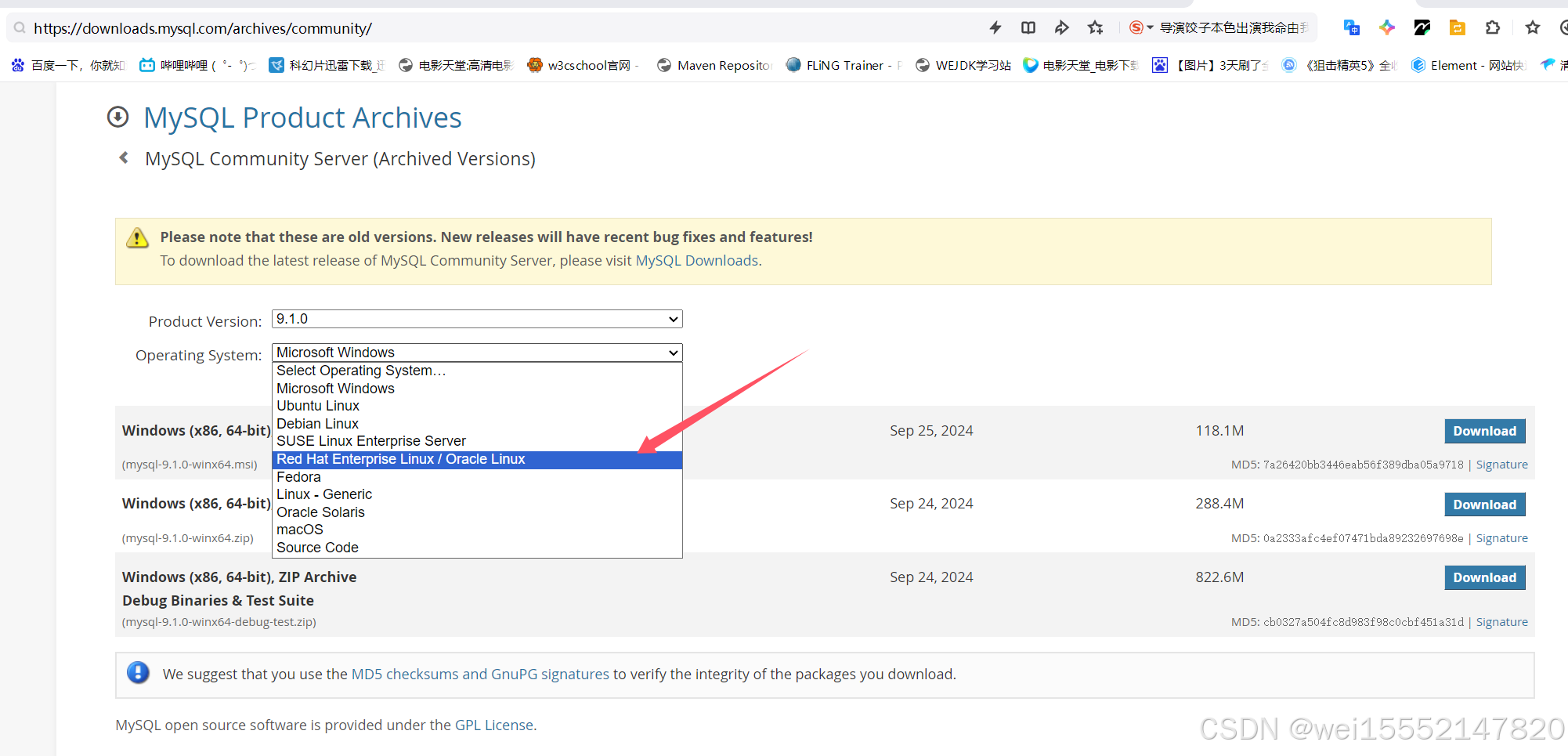Select macOS from the list
This screenshot has height=756, width=1568.
coord(477,530)
